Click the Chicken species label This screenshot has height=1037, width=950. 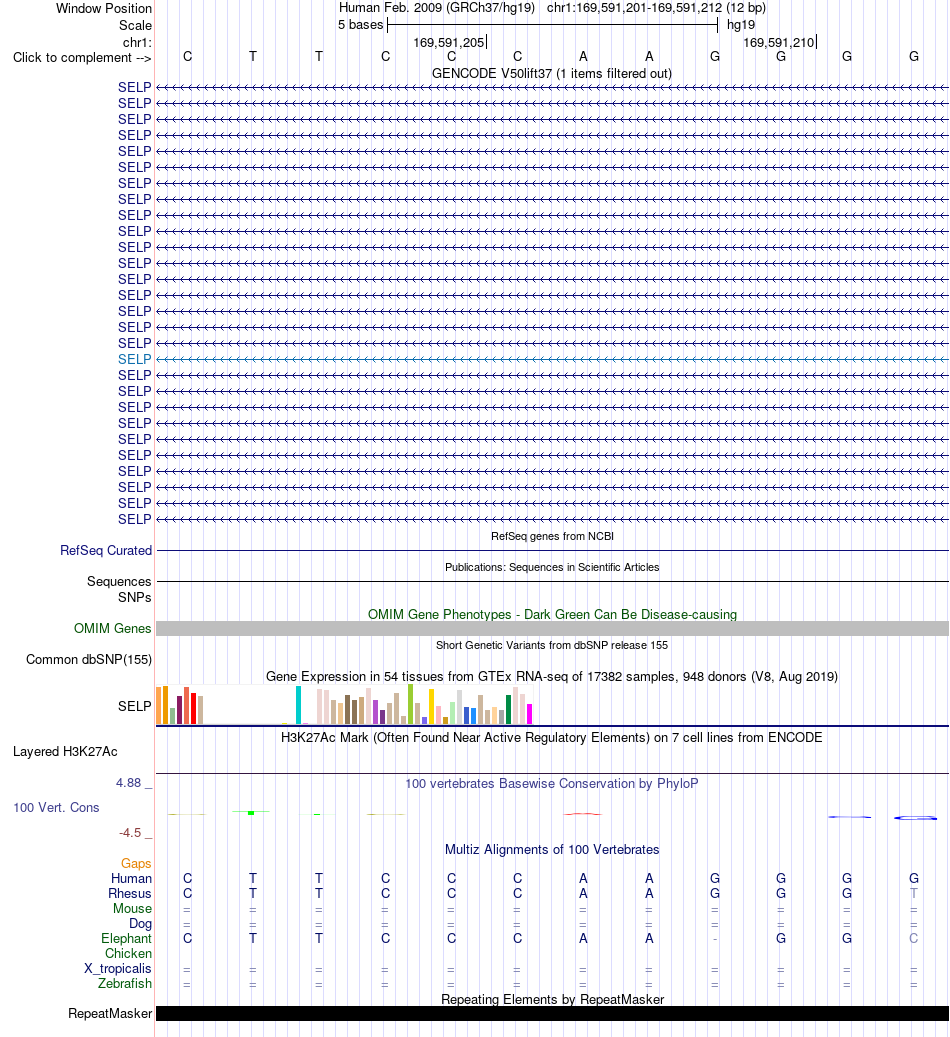(128, 954)
